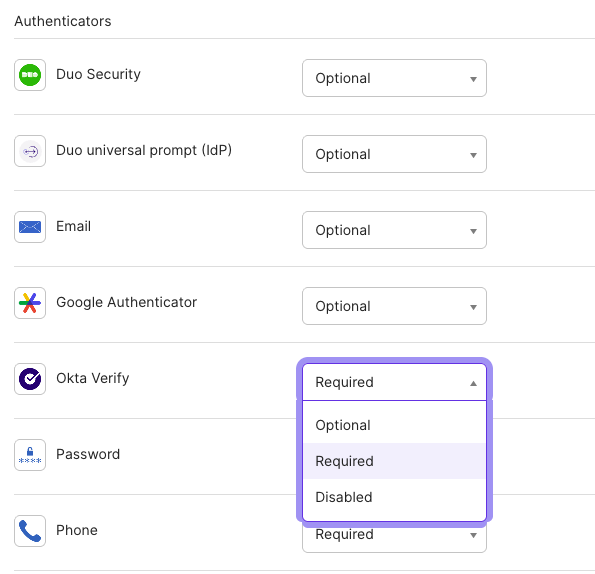Click the Duo Security green icon
595x574 pixels.
point(30,75)
